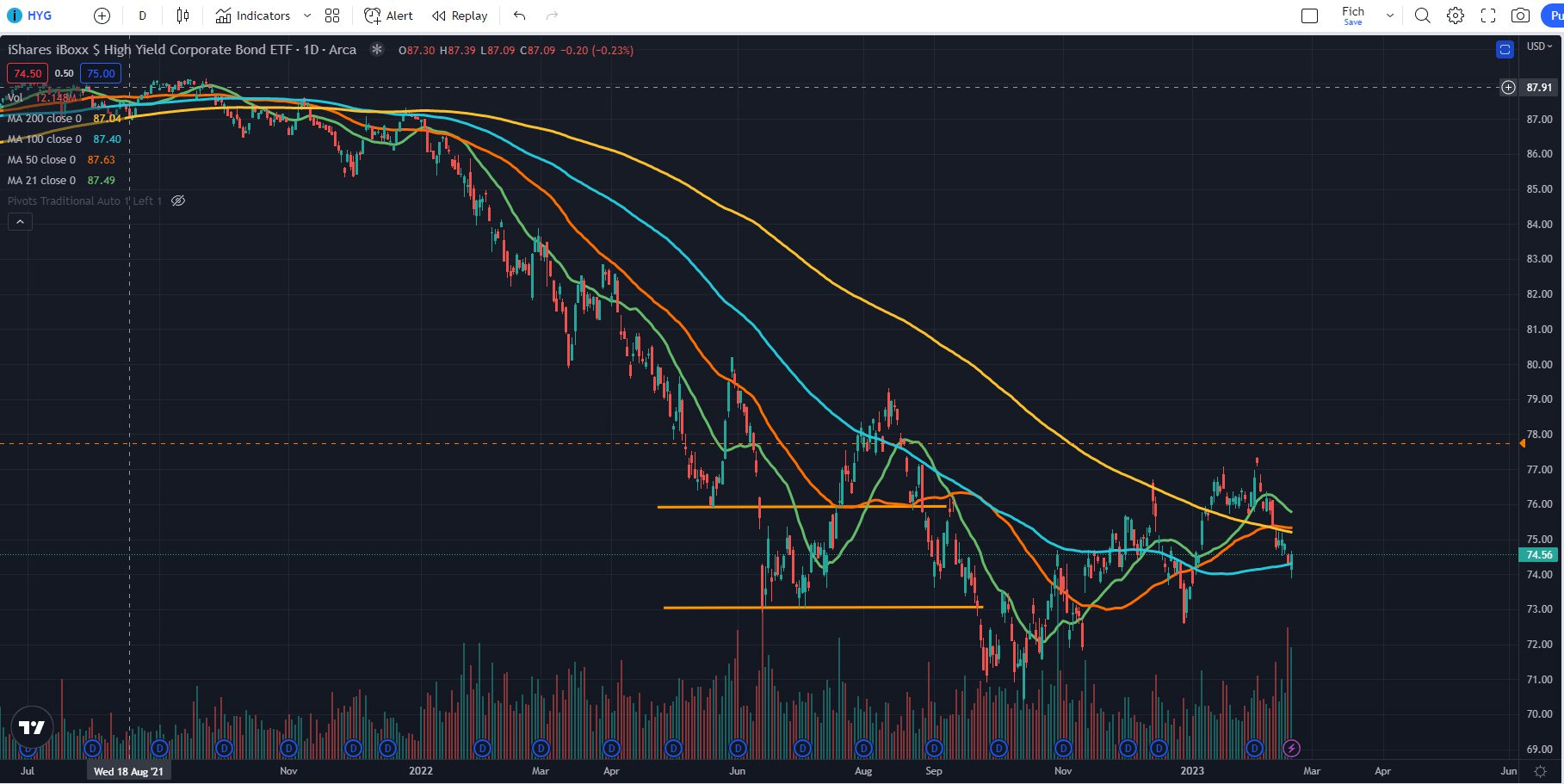Enter fullscreen mode

[1487, 15]
